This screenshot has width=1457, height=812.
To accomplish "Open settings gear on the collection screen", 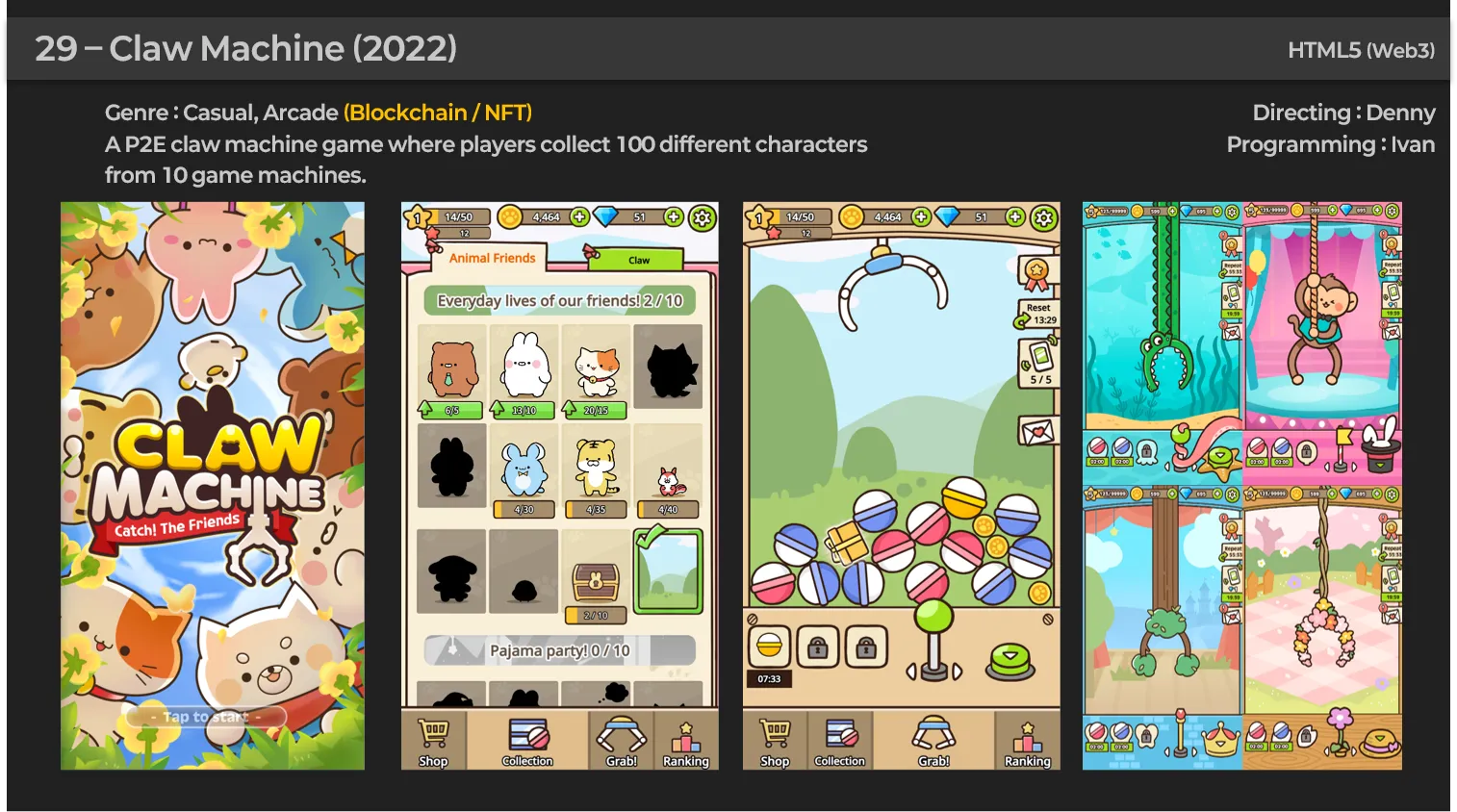I will (703, 218).
